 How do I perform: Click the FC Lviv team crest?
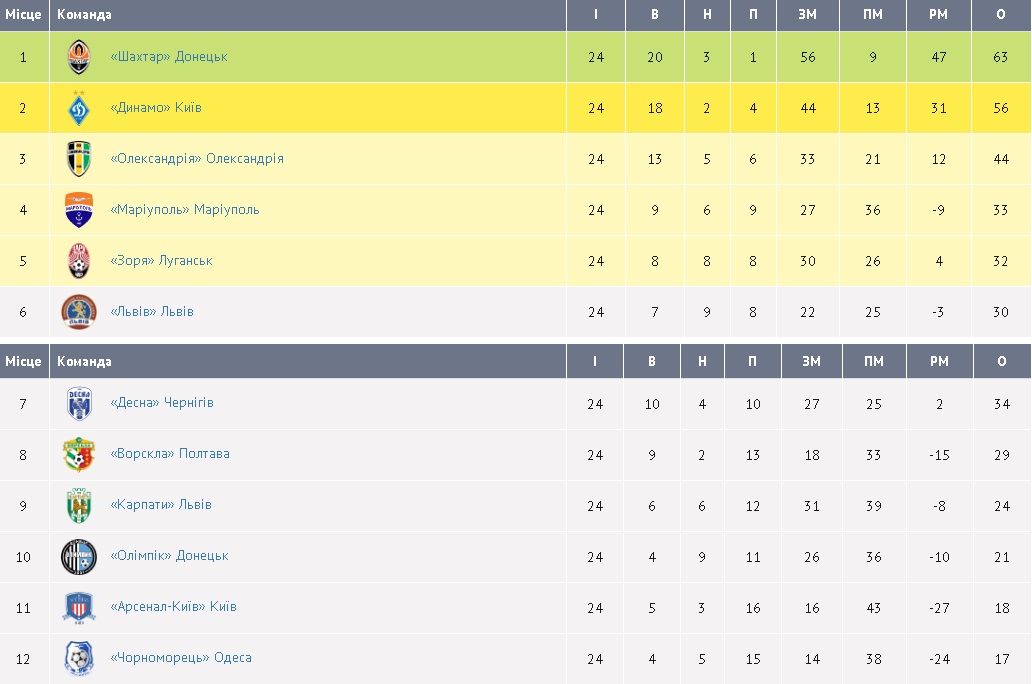[x=79, y=312]
